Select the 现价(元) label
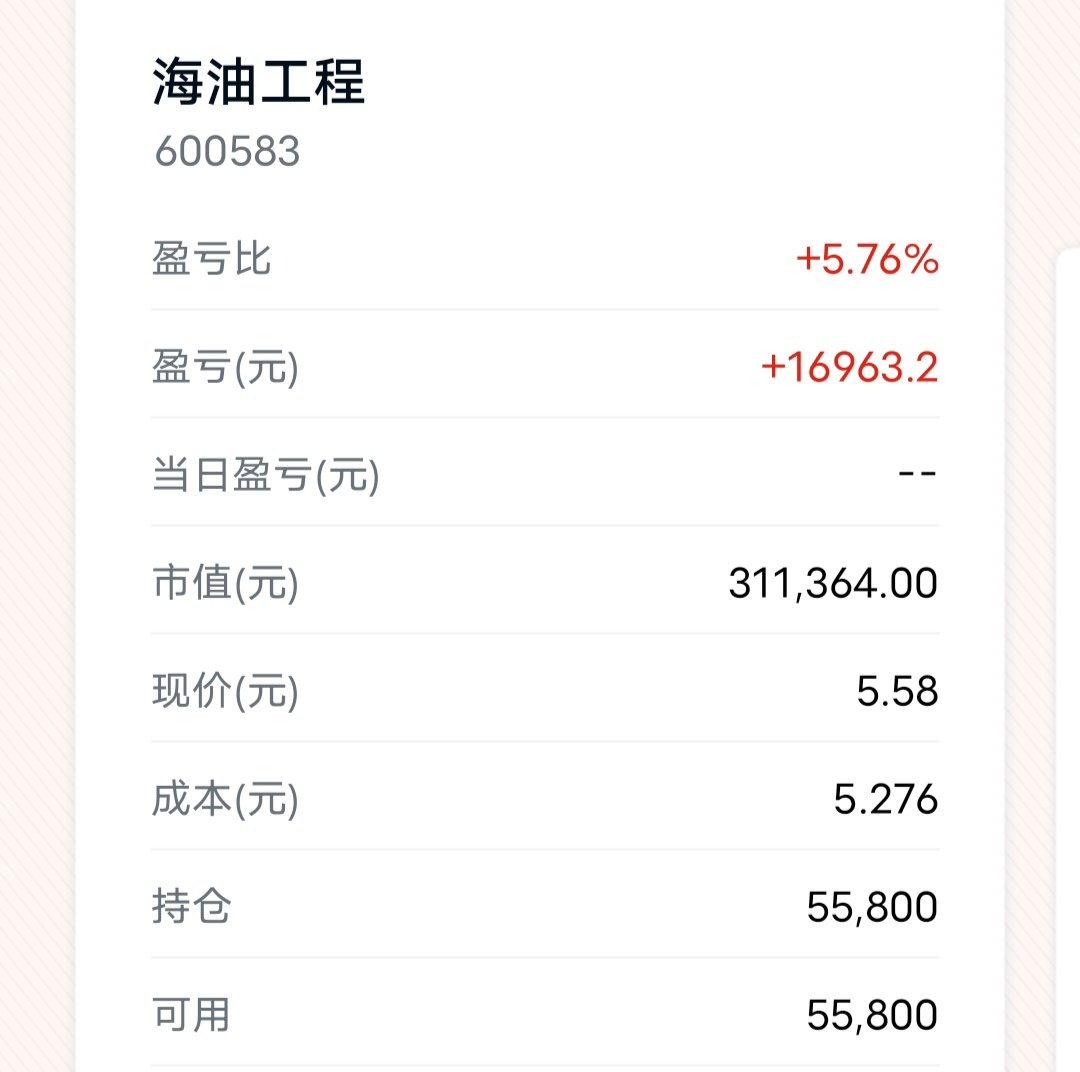Image resolution: width=1080 pixels, height=1072 pixels. (225, 692)
